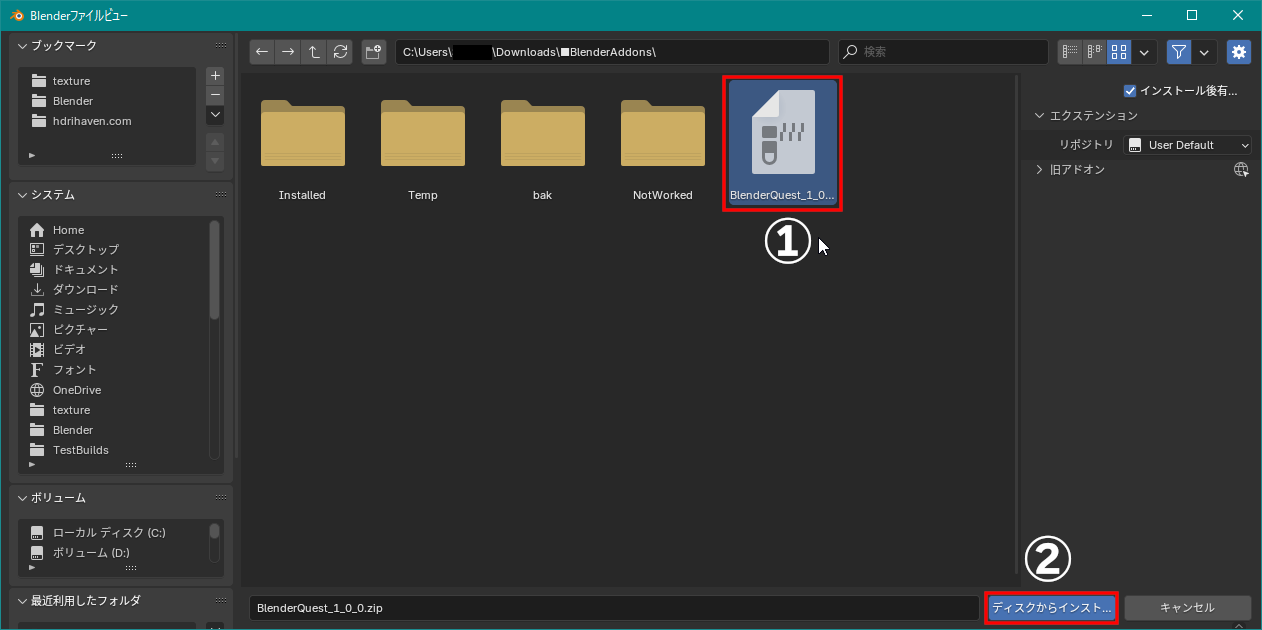Add a bookmark with the plus button
1262x630 pixels.
pyautogui.click(x=214, y=74)
